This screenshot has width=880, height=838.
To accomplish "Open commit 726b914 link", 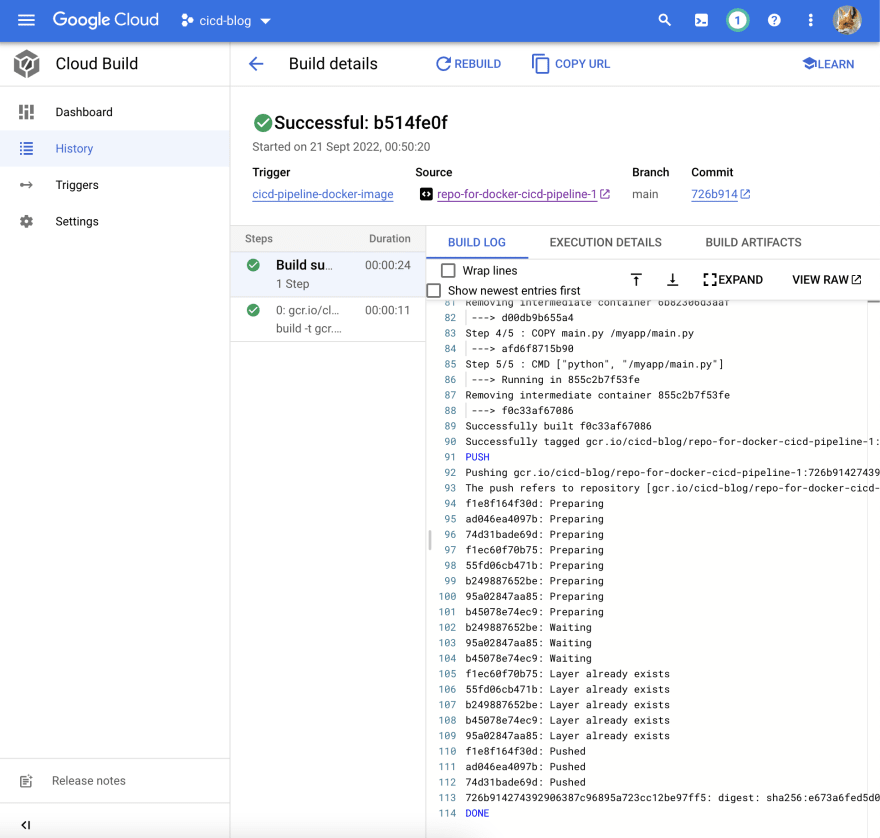I will (714, 194).
